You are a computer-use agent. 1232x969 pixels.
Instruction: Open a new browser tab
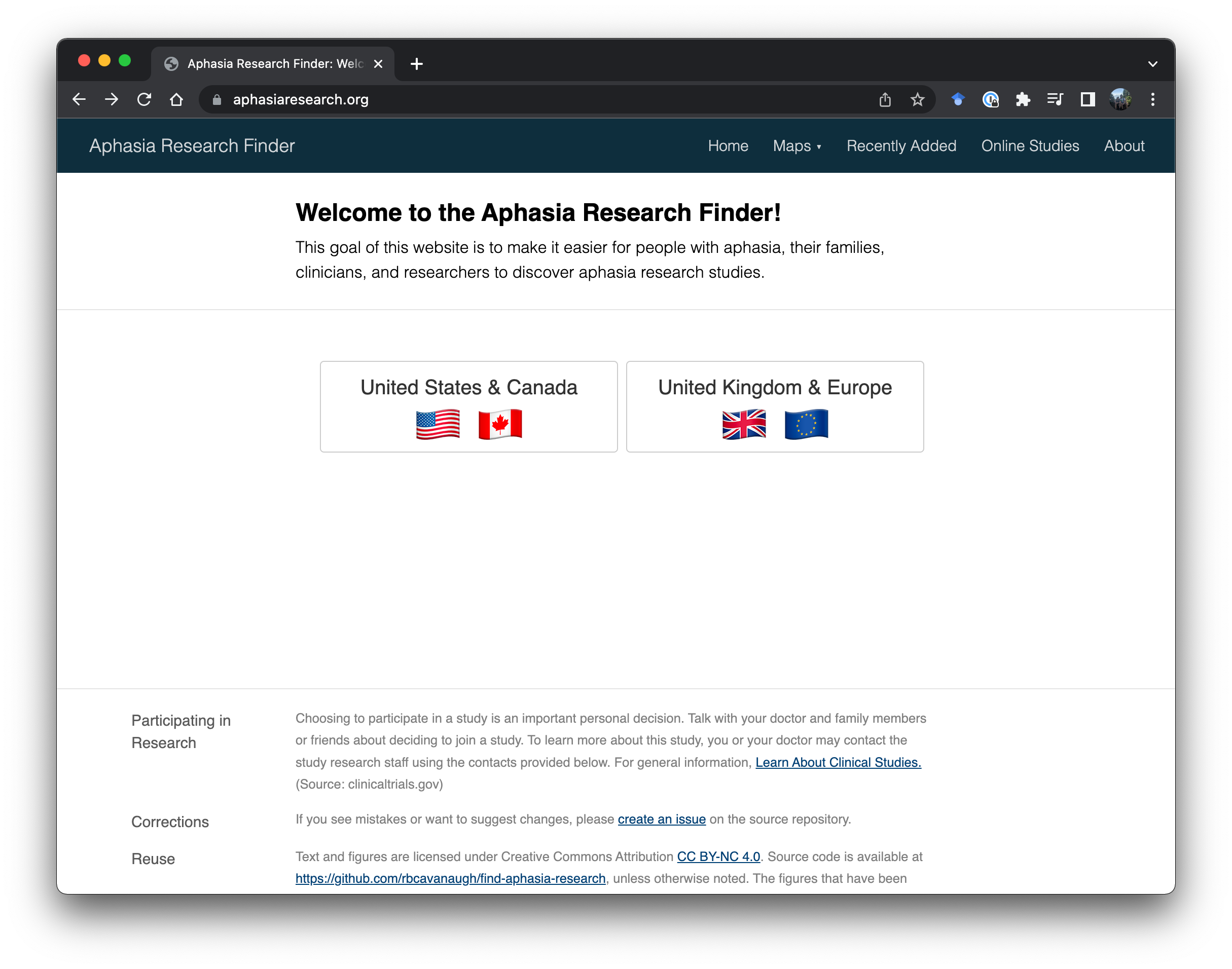point(417,63)
